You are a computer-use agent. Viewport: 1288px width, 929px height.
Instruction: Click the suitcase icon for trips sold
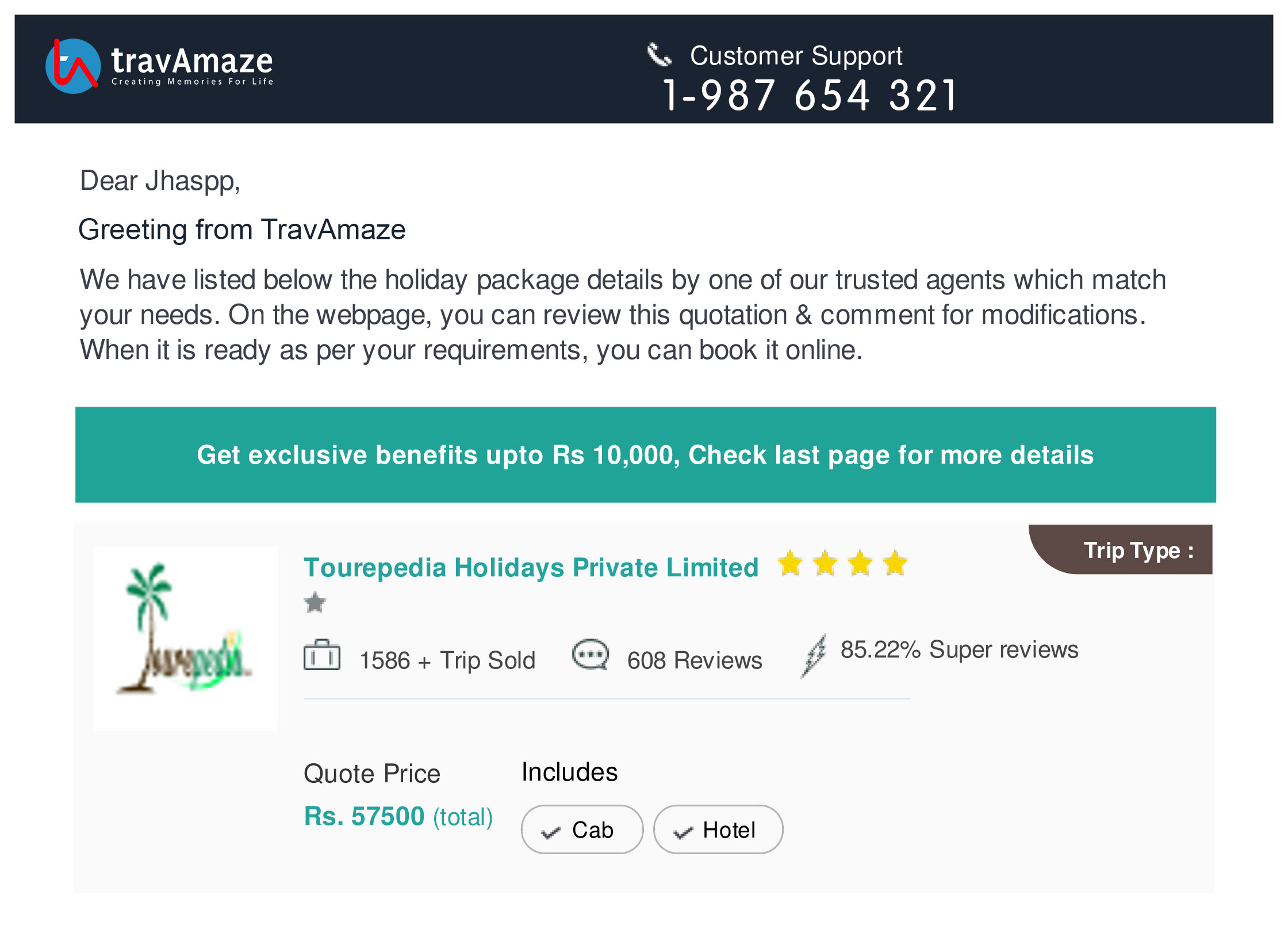pos(322,655)
